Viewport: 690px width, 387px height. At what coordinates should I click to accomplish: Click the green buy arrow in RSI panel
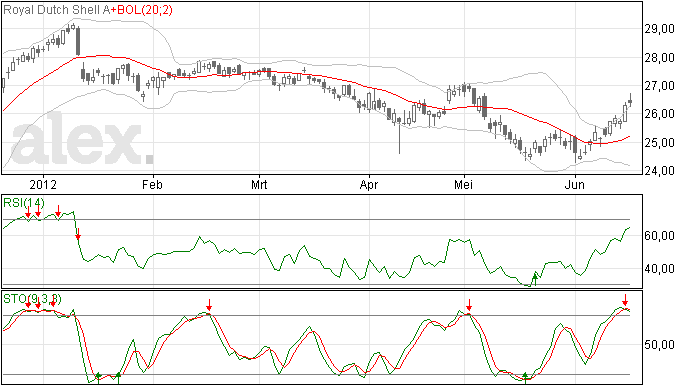tap(535, 279)
